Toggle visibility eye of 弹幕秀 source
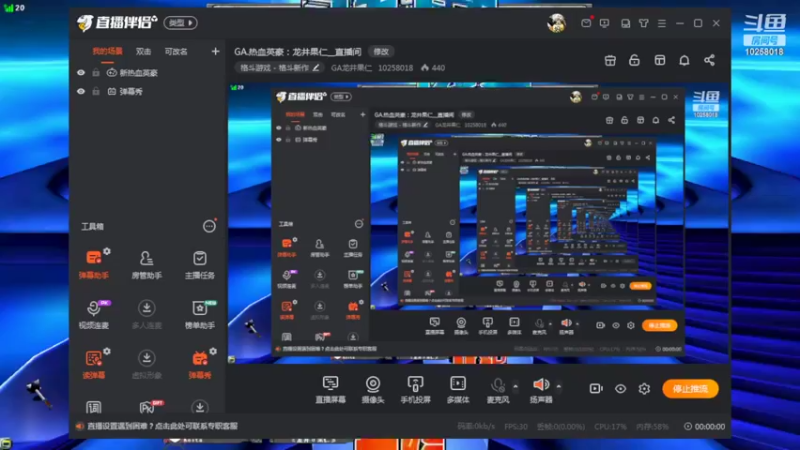 point(81,91)
